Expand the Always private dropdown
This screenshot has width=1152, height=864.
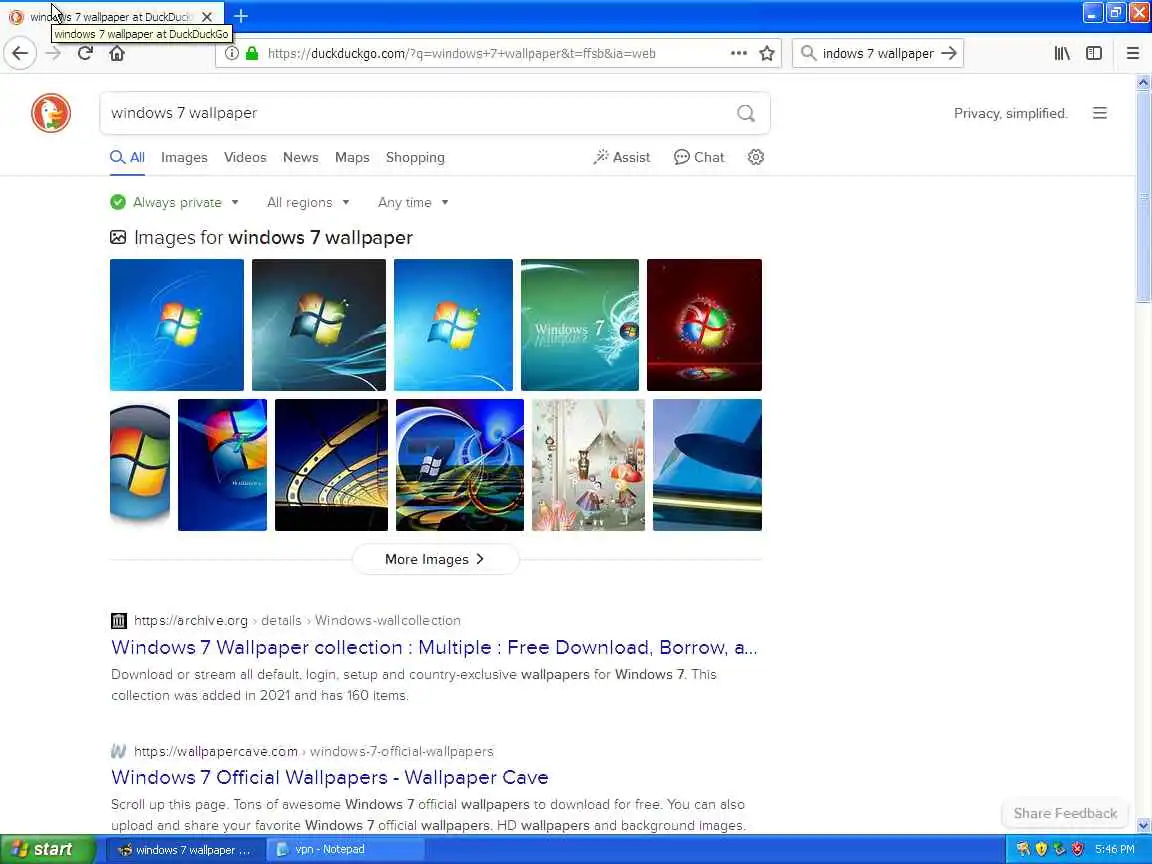click(175, 202)
